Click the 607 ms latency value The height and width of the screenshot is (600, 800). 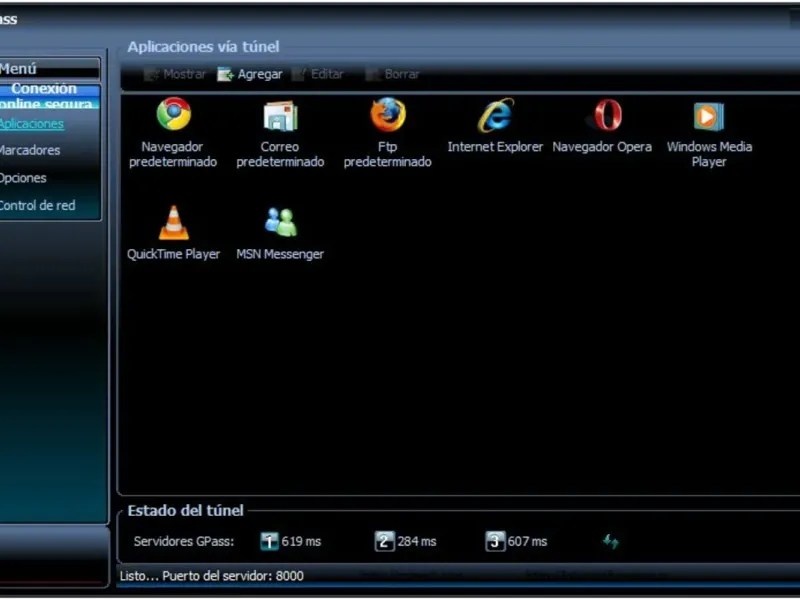click(527, 542)
